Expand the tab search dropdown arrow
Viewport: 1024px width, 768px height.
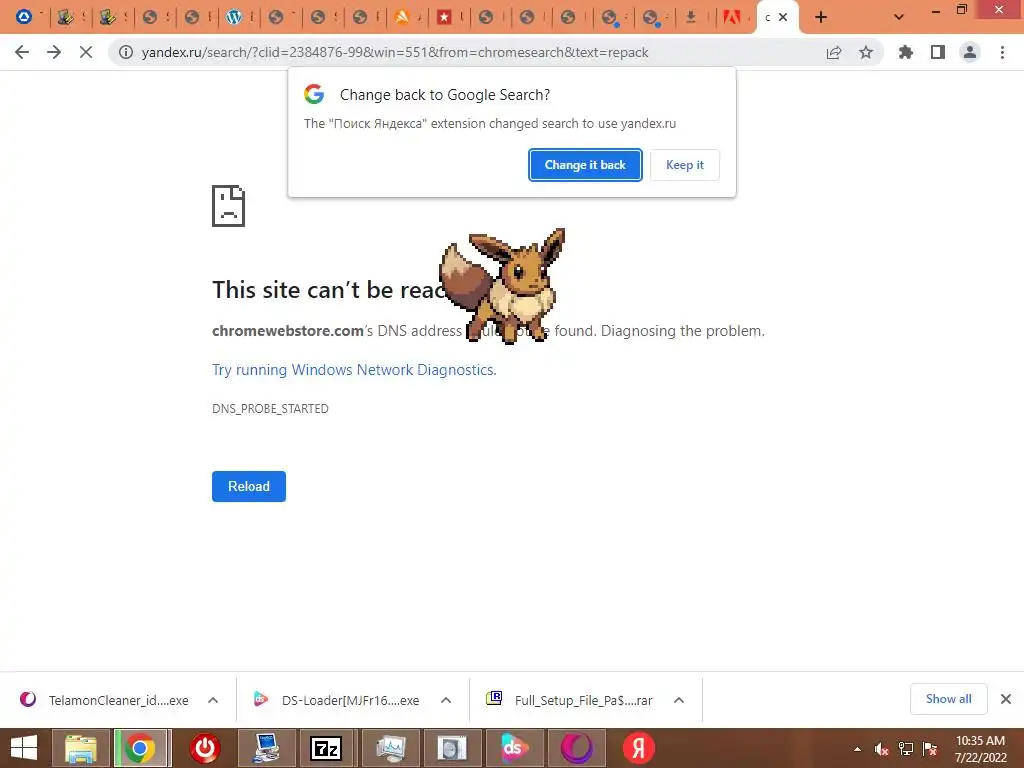(899, 17)
